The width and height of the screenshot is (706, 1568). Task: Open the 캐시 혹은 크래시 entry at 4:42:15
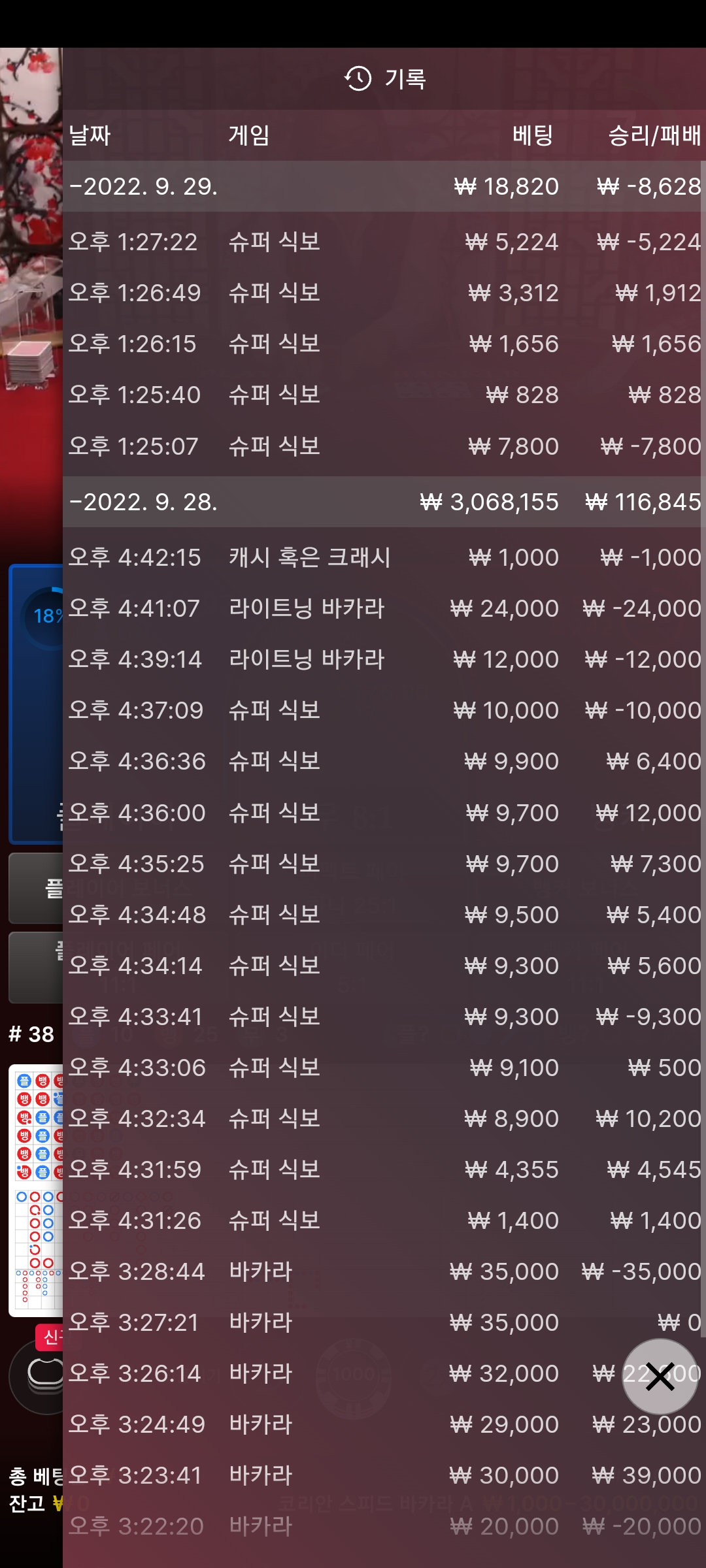(x=384, y=557)
